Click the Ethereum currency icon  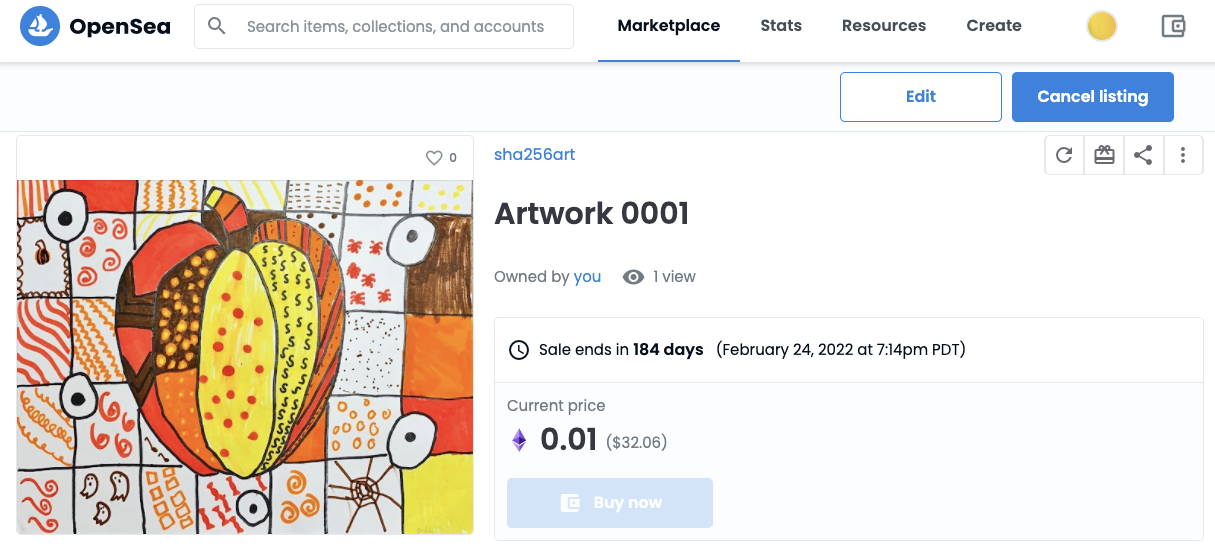[519, 440]
